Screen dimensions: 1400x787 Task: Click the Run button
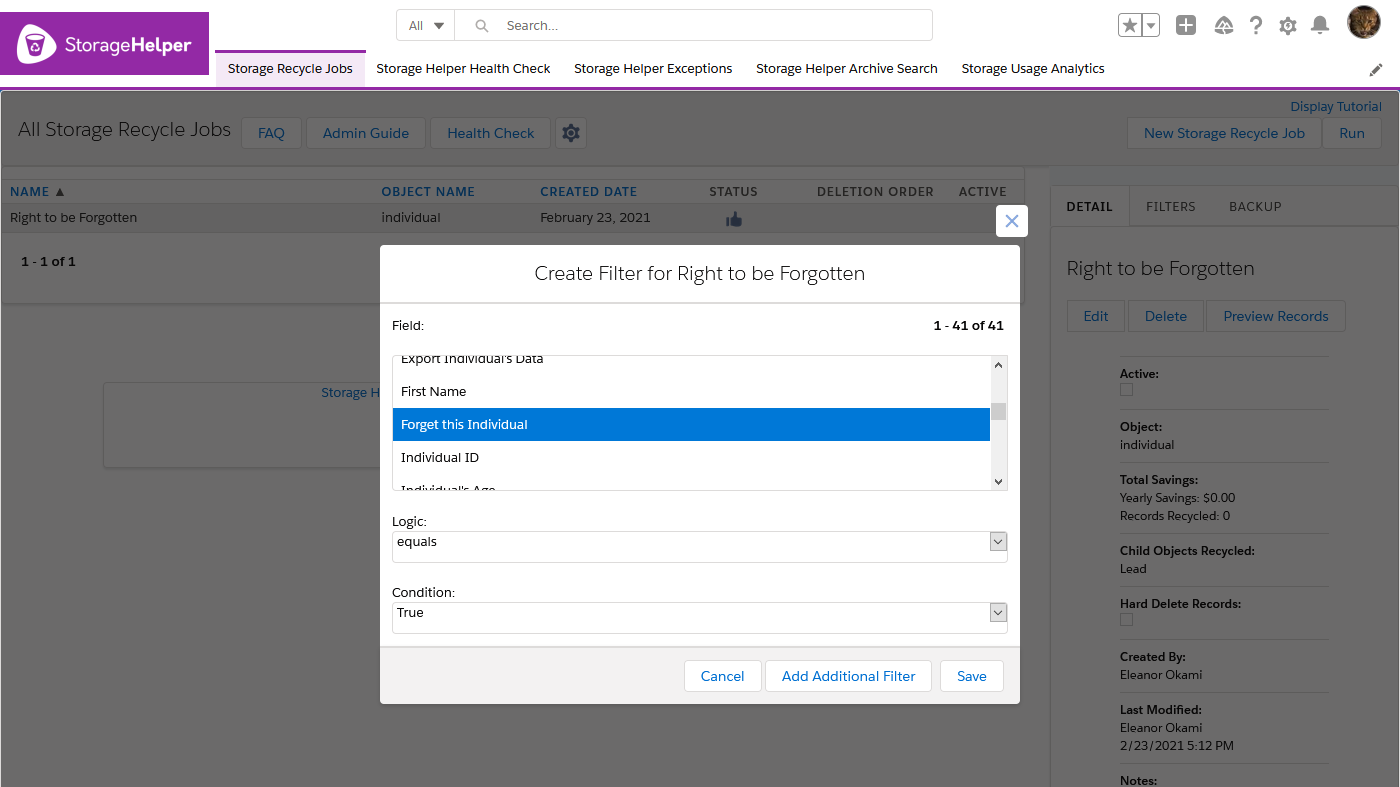[x=1352, y=133]
